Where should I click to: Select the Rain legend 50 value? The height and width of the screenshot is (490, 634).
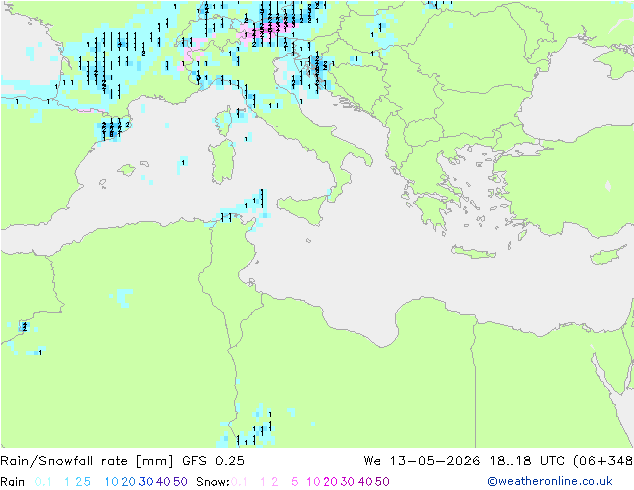coord(180,482)
